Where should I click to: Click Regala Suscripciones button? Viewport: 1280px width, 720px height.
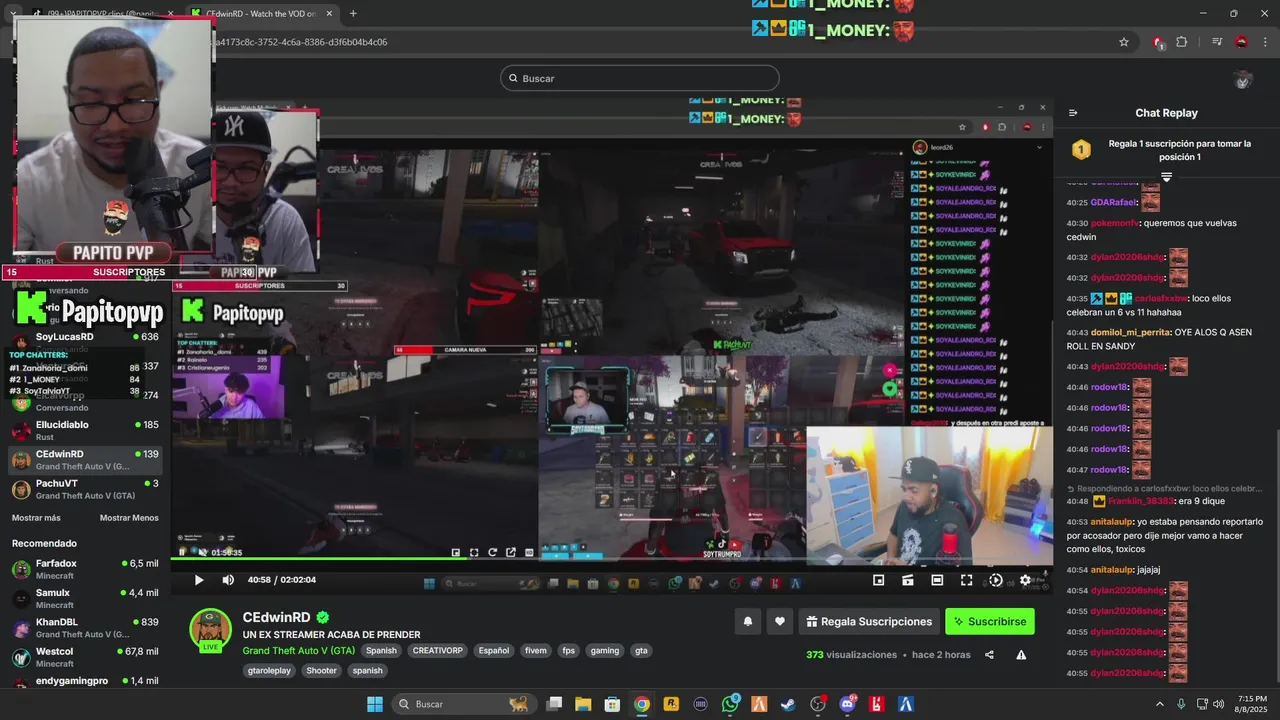(869, 621)
